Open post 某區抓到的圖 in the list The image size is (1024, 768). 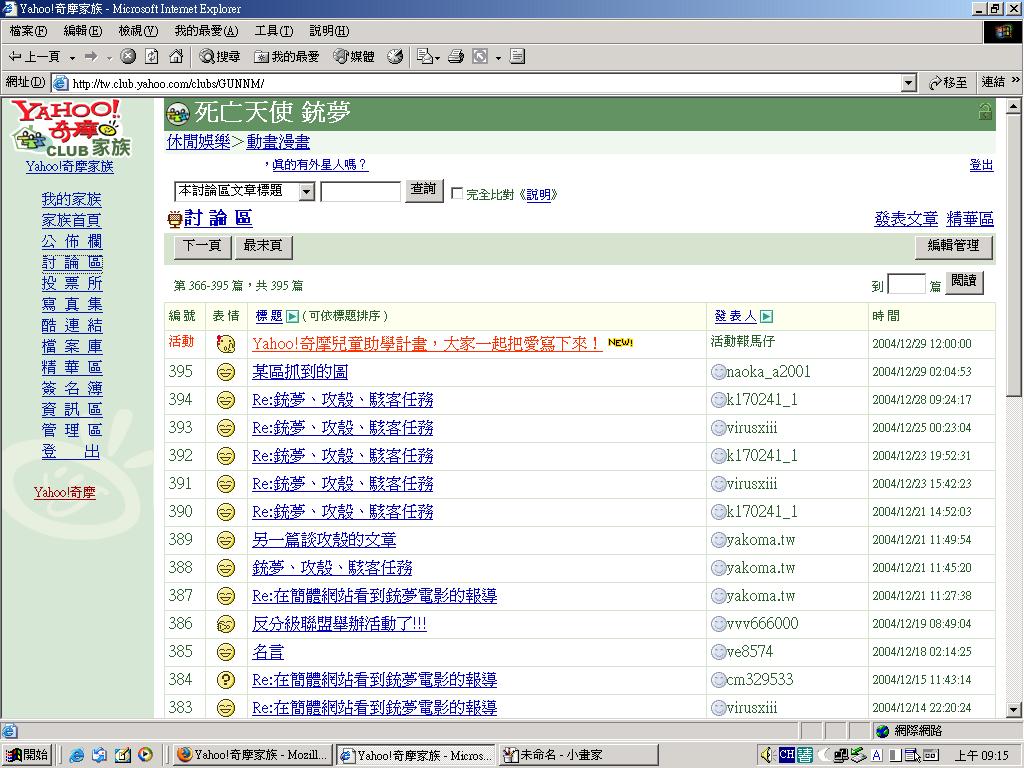(x=300, y=372)
